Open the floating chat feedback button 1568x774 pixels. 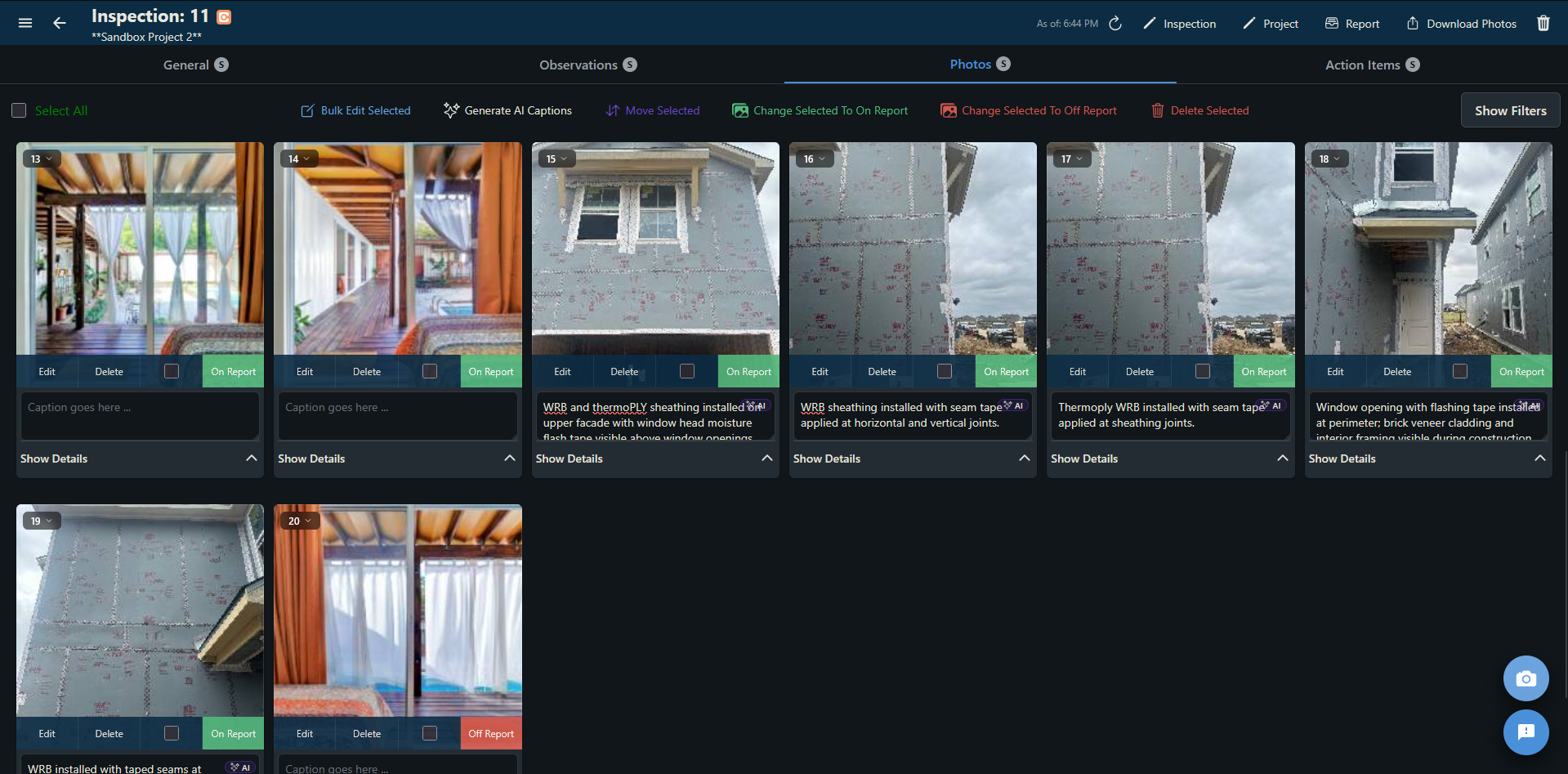point(1526,731)
